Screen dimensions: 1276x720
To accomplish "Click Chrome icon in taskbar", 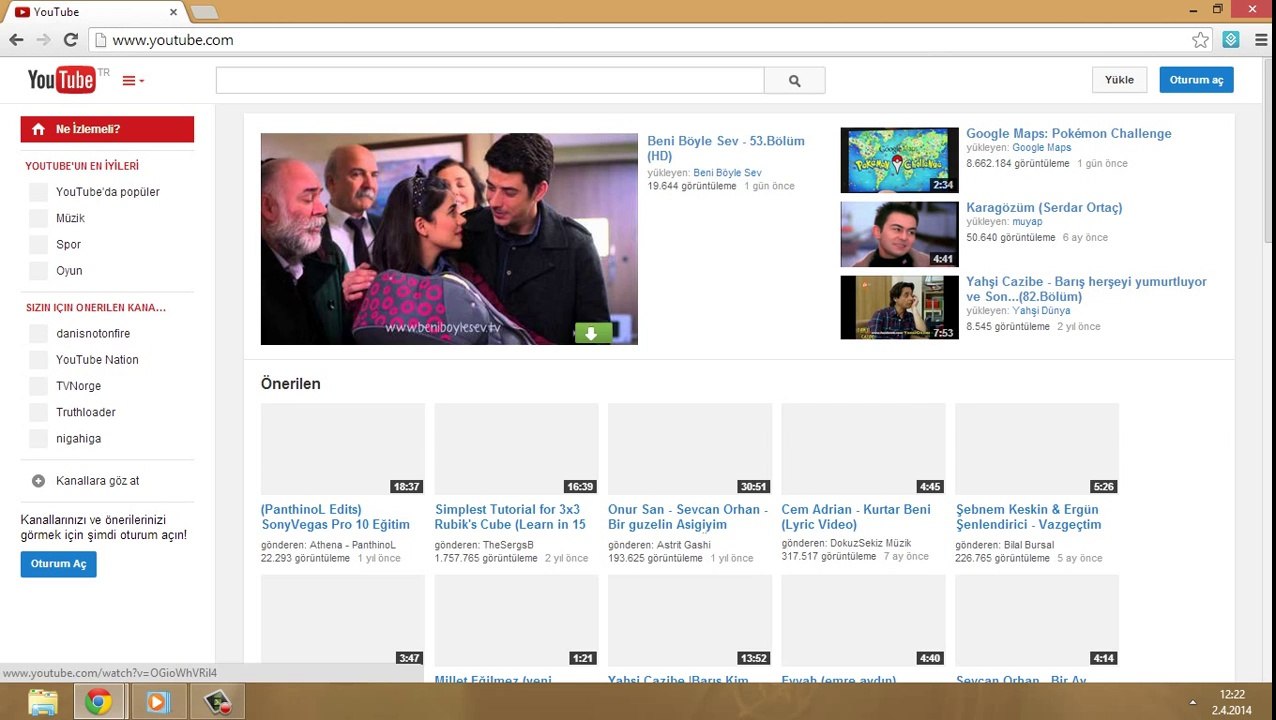I will coord(98,702).
